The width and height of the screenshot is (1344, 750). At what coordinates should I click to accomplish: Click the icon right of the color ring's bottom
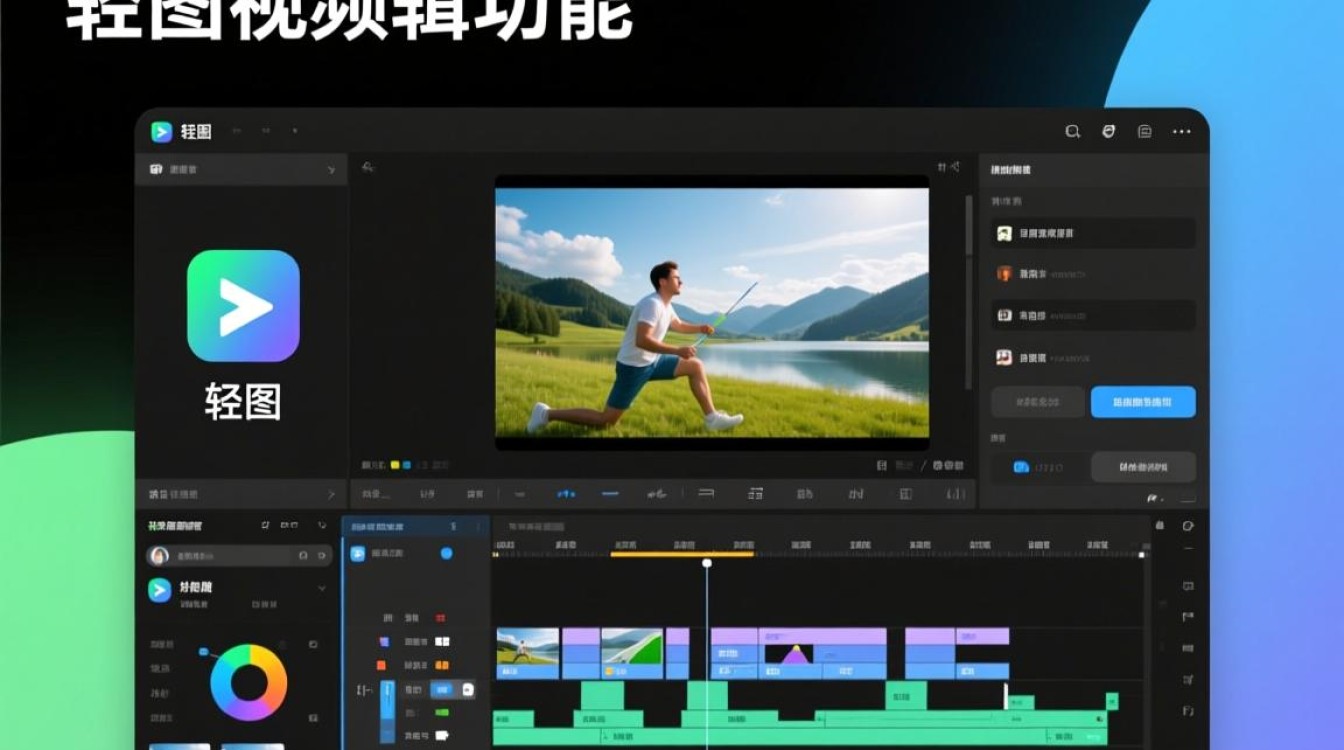(x=313, y=718)
